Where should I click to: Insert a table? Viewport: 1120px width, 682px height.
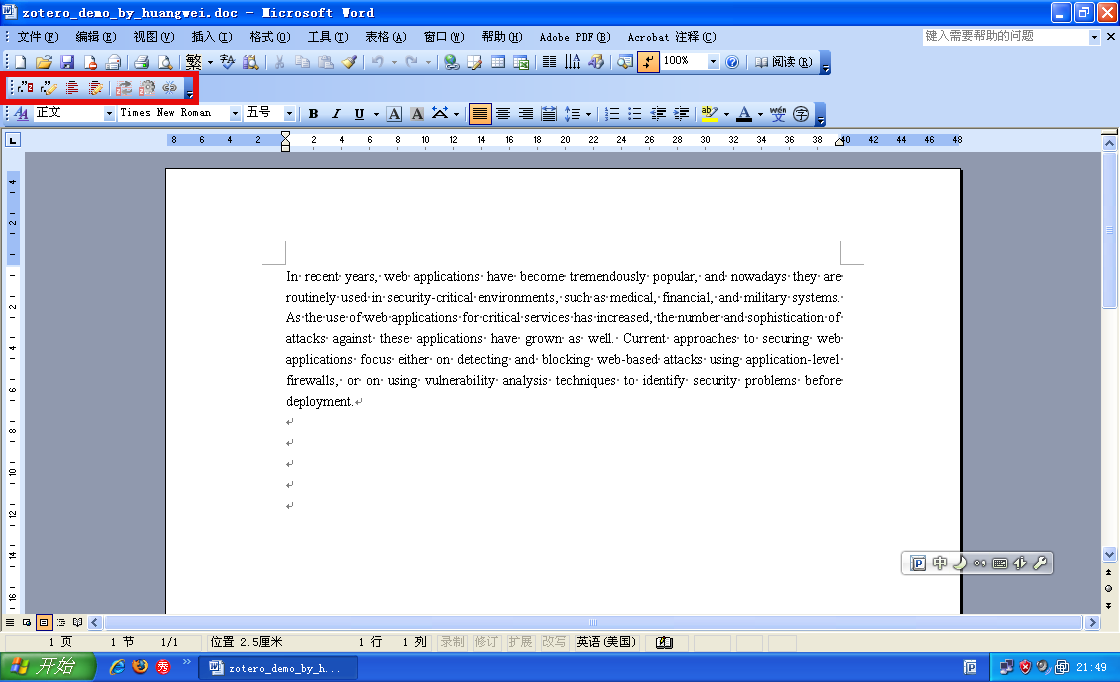498,62
